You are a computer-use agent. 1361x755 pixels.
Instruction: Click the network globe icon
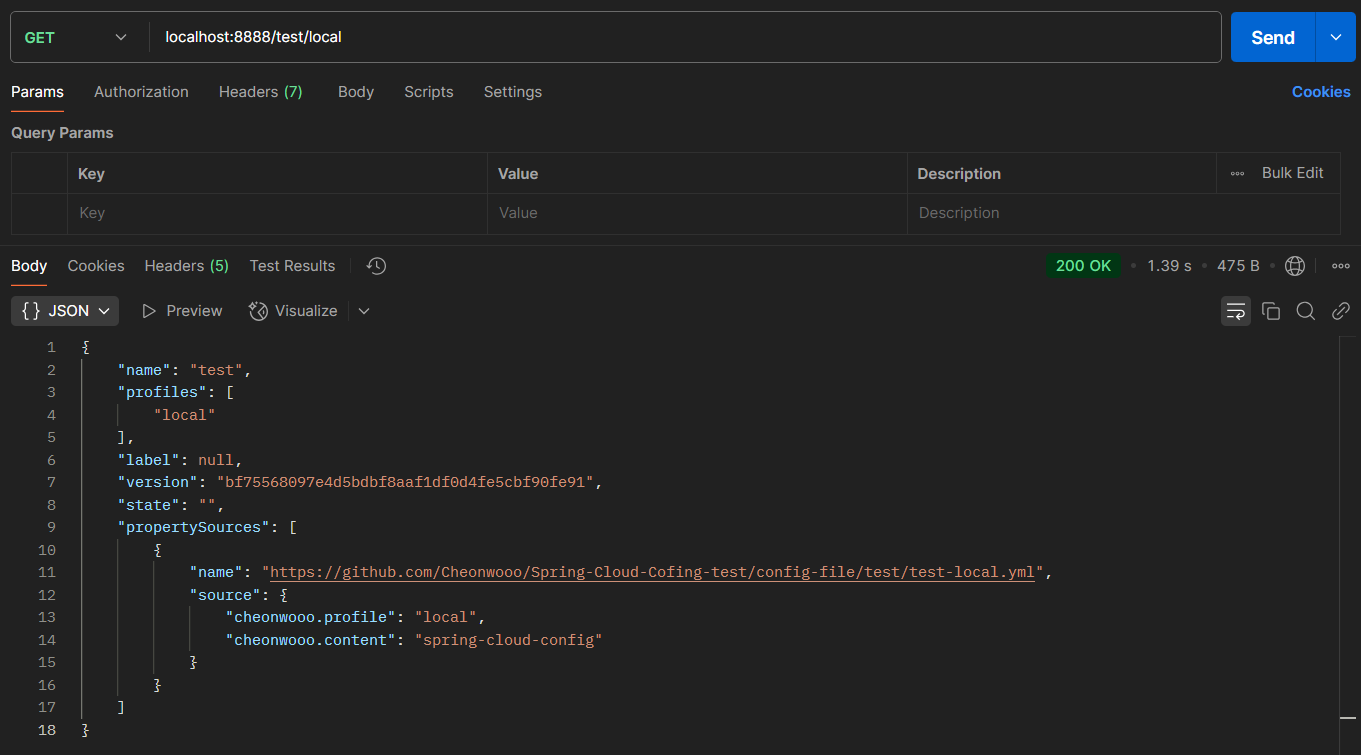click(1295, 266)
